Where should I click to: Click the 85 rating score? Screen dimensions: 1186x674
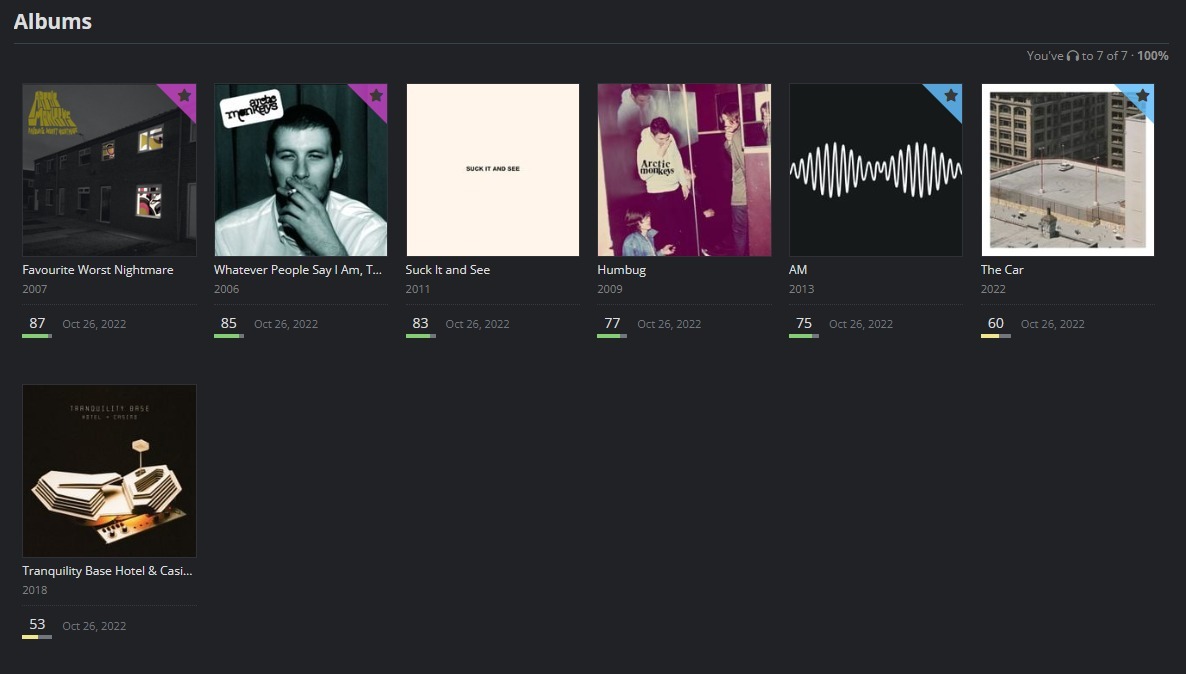pos(228,324)
